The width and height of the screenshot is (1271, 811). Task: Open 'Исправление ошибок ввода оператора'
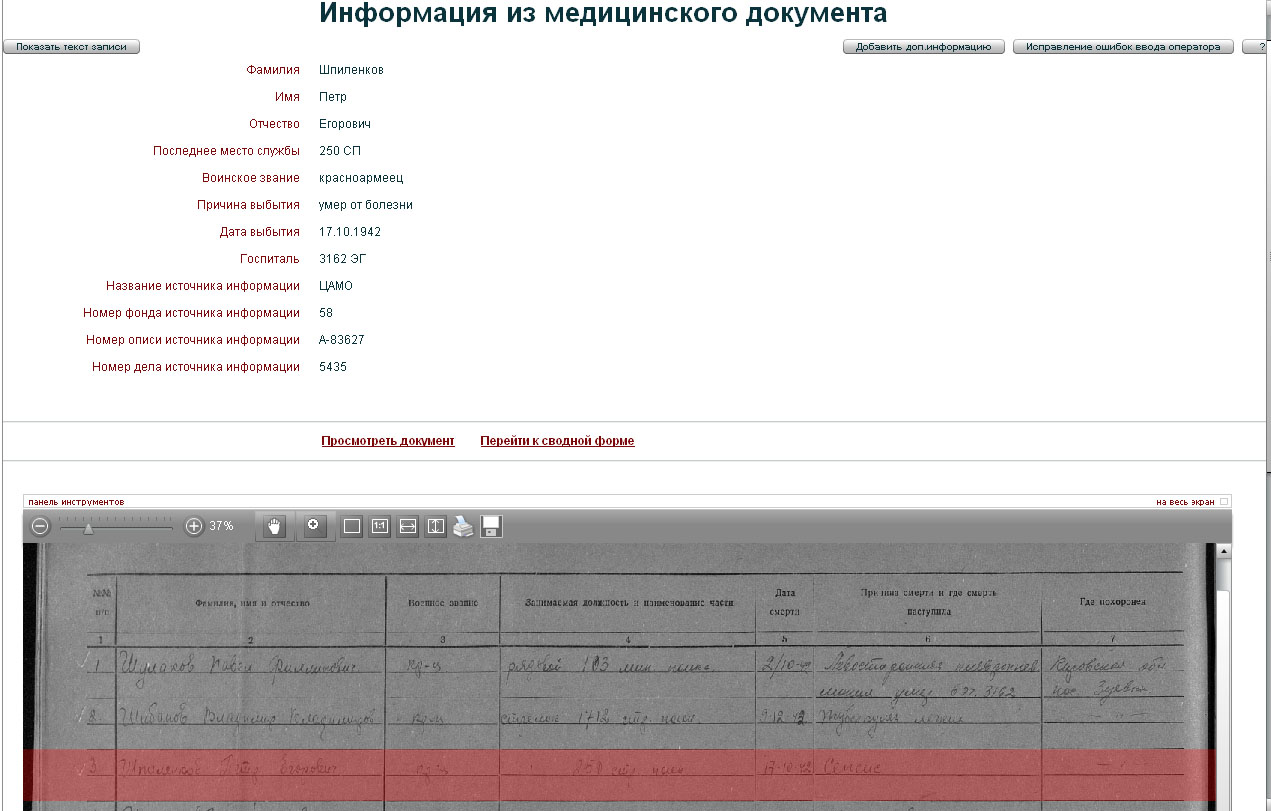tap(1122, 47)
